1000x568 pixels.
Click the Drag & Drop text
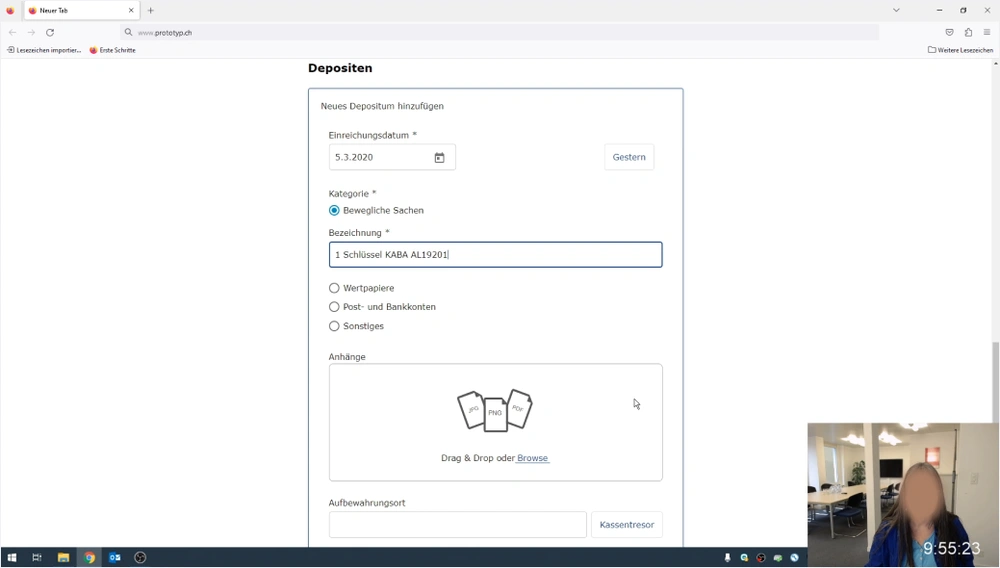point(477,458)
